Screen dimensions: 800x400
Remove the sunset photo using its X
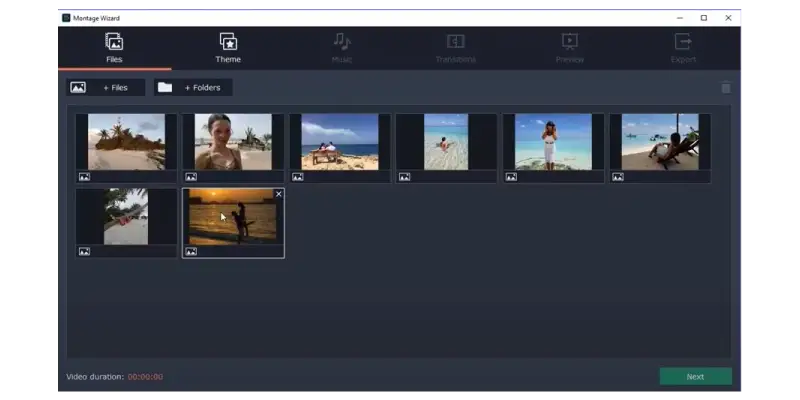[x=278, y=194]
